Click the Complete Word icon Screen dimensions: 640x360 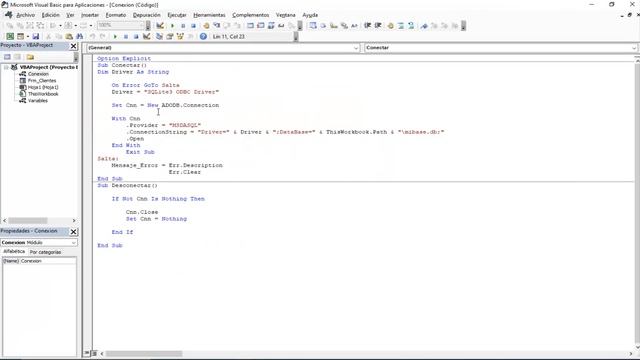coord(354,25)
